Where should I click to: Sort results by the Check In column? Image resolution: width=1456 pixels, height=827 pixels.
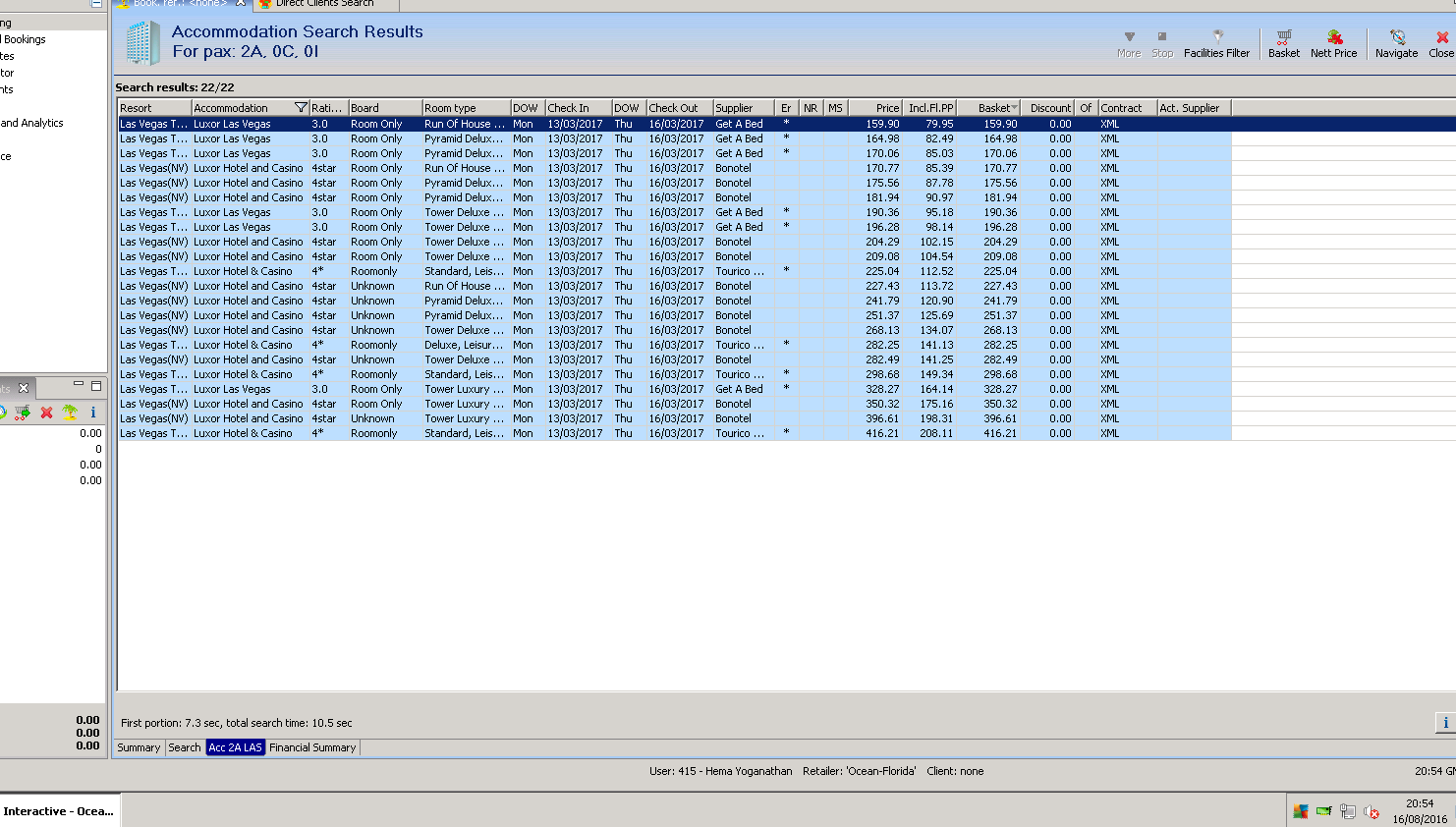[x=578, y=108]
